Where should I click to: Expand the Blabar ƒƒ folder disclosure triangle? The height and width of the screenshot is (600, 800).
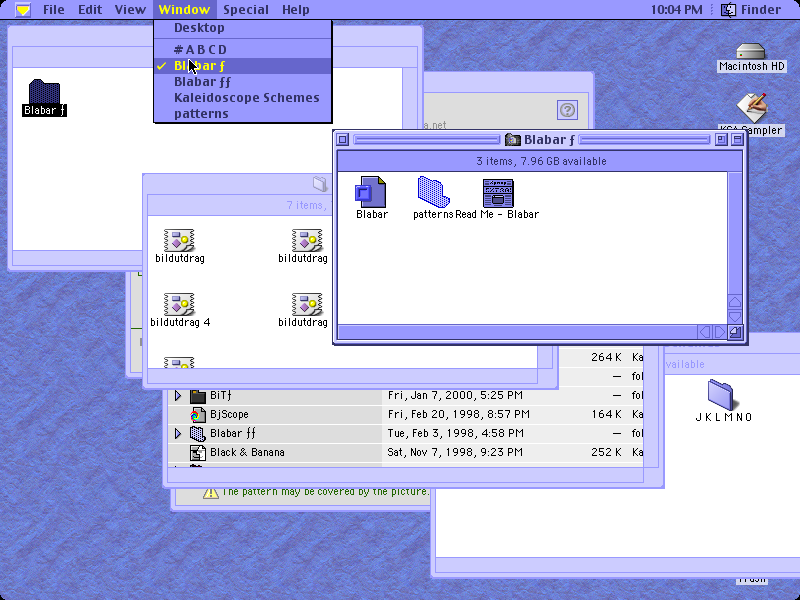click(x=178, y=434)
